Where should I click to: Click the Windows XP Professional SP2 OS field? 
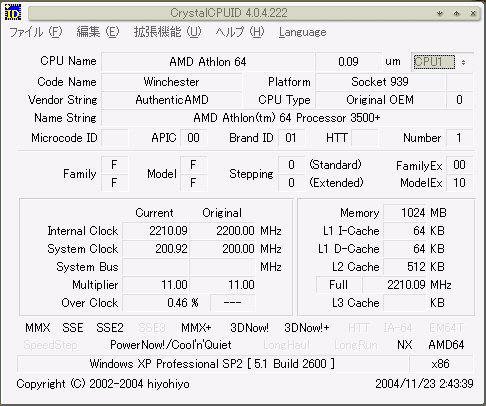coord(212,364)
